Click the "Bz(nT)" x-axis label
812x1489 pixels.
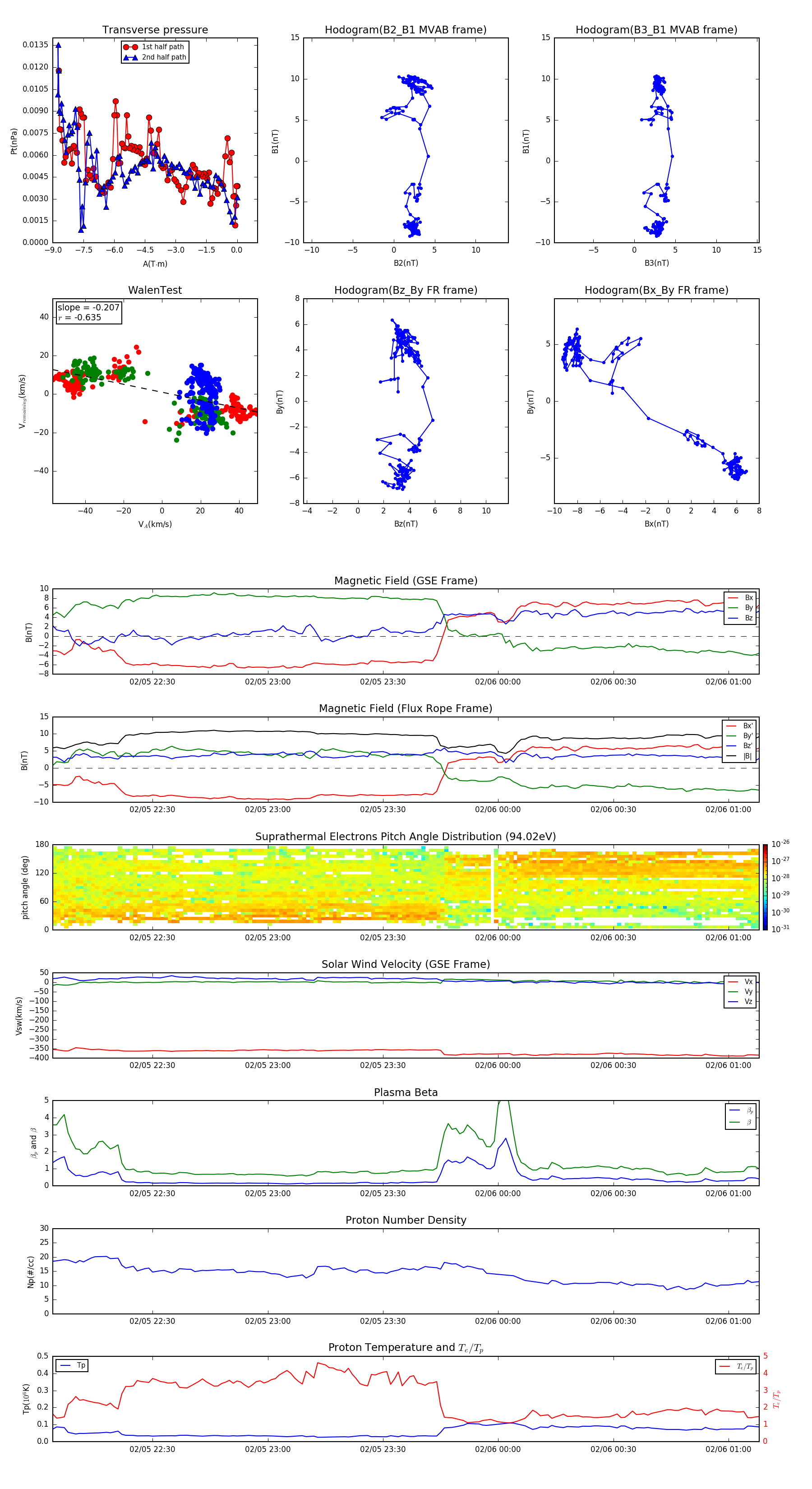point(406,524)
